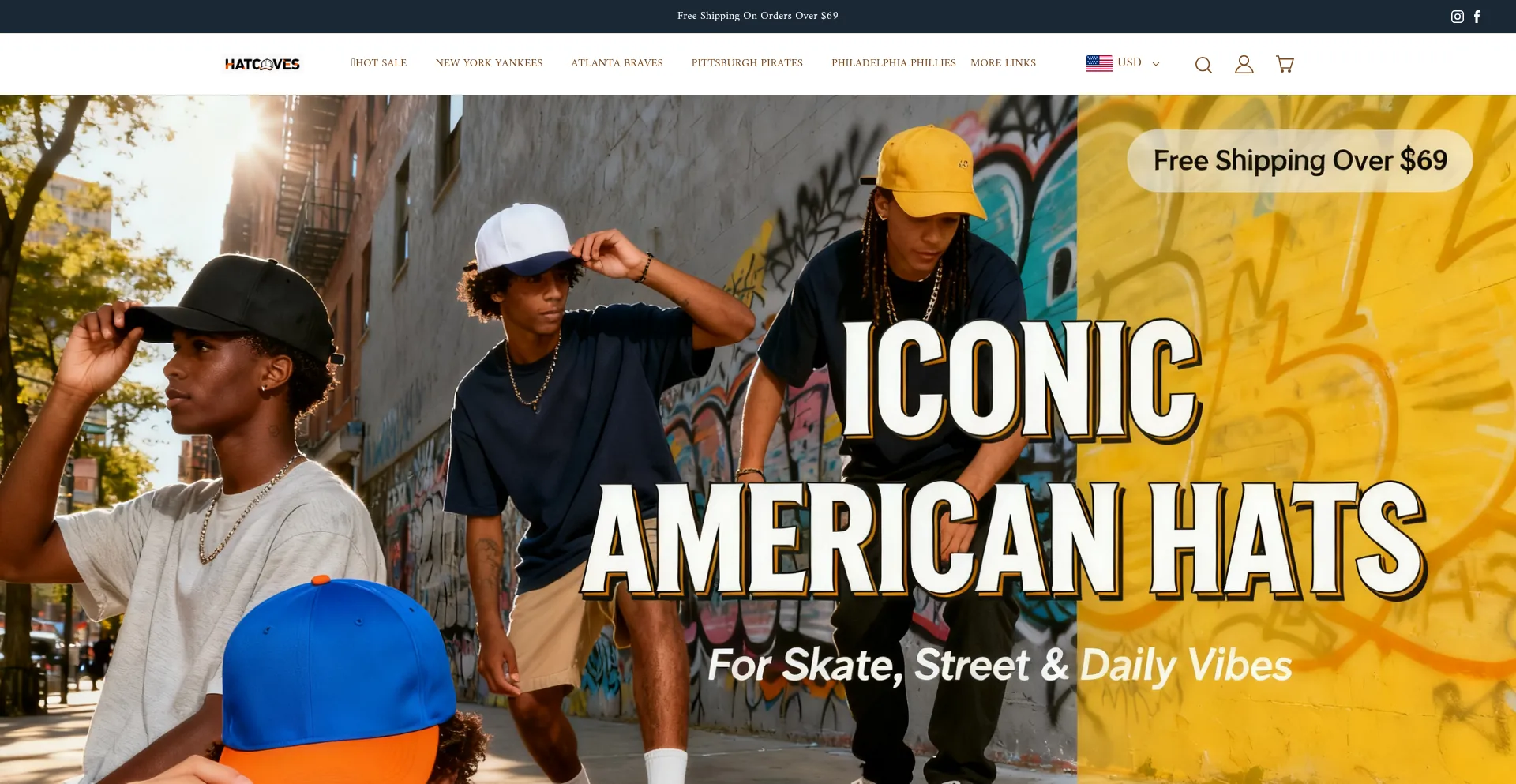Expand the USD currency dropdown
1516x784 pixels.
(x=1123, y=63)
